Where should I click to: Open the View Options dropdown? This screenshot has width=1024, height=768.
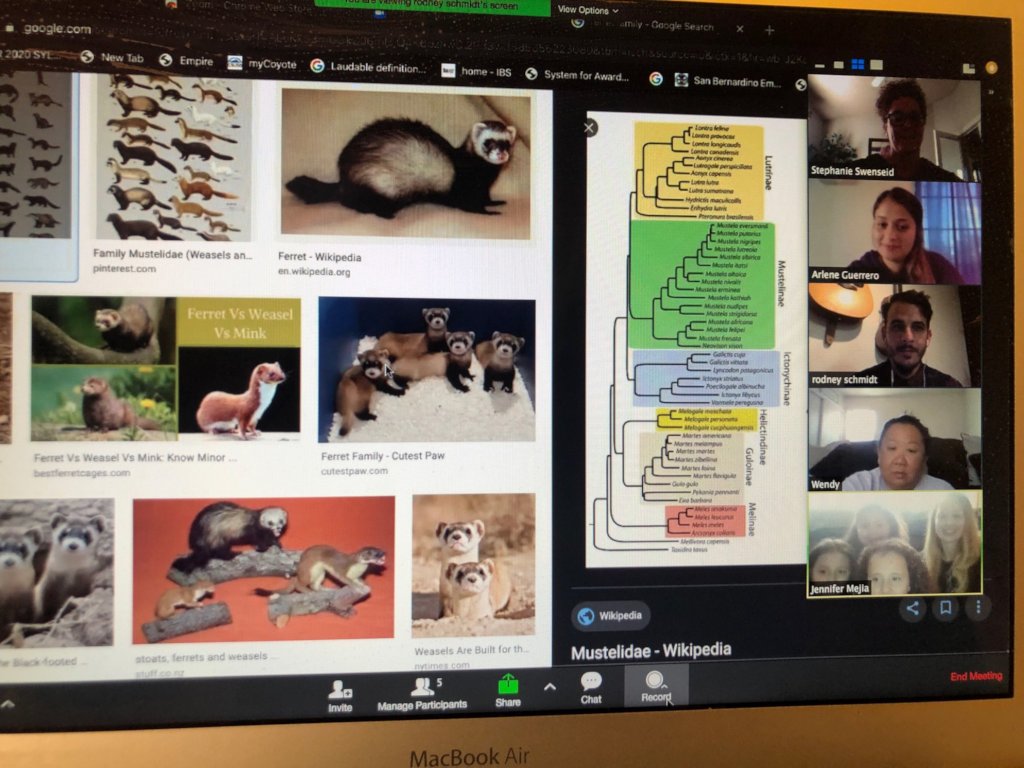tap(586, 10)
